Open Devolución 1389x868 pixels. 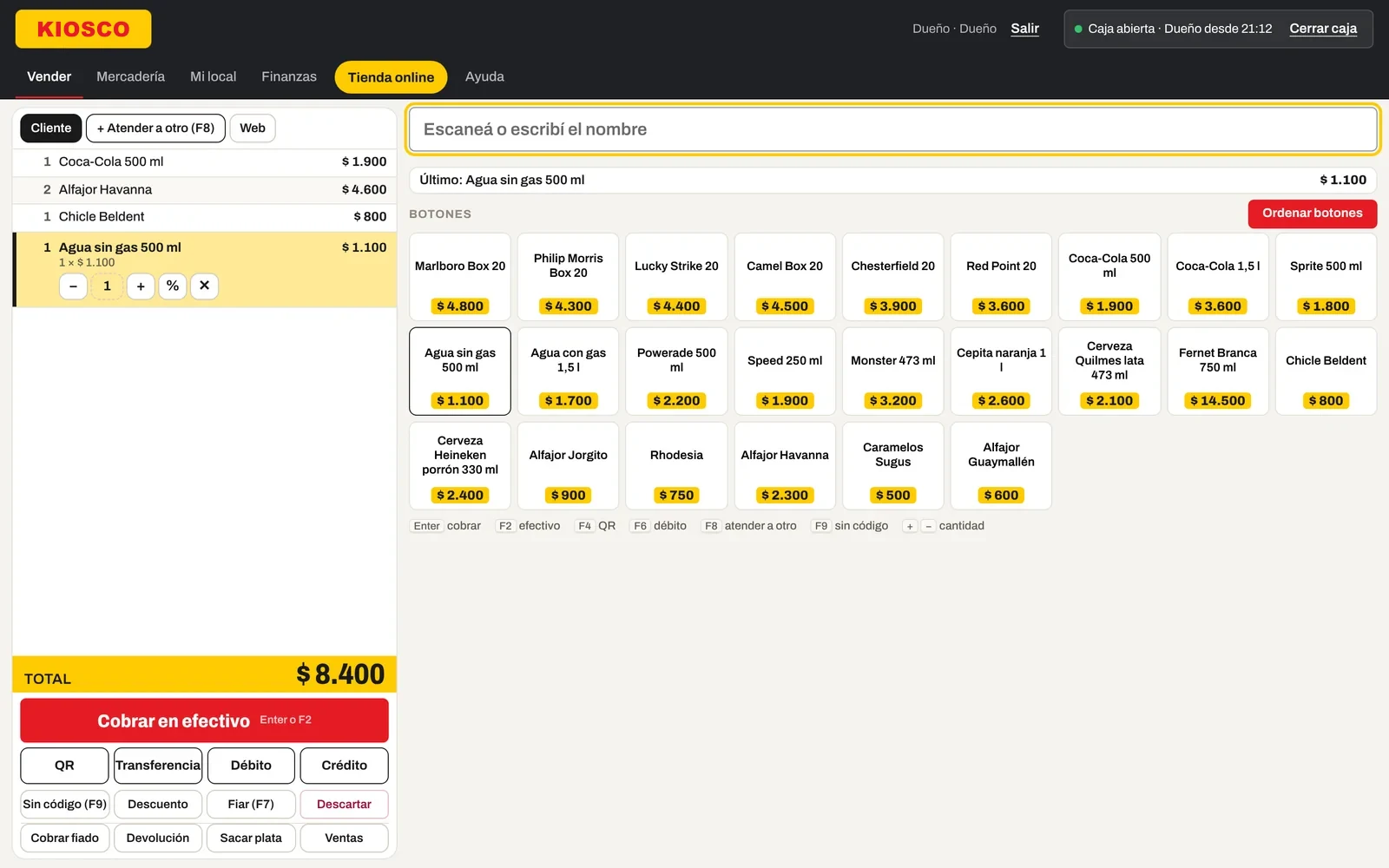tap(158, 838)
